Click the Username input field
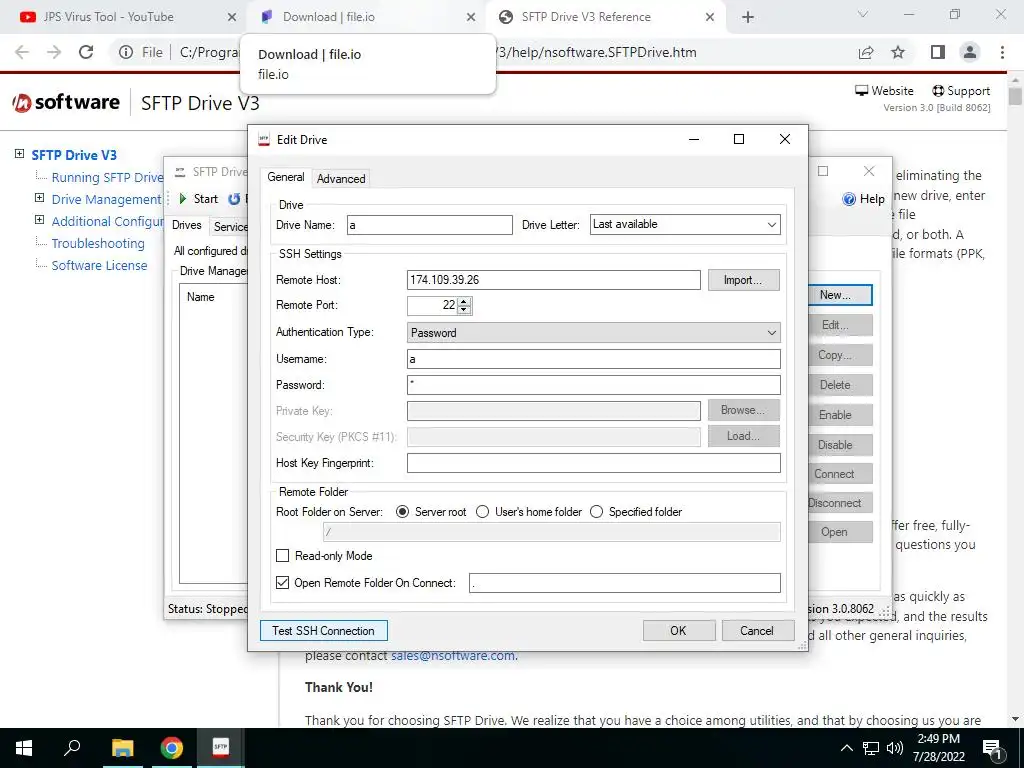The image size is (1024, 768). (x=593, y=359)
